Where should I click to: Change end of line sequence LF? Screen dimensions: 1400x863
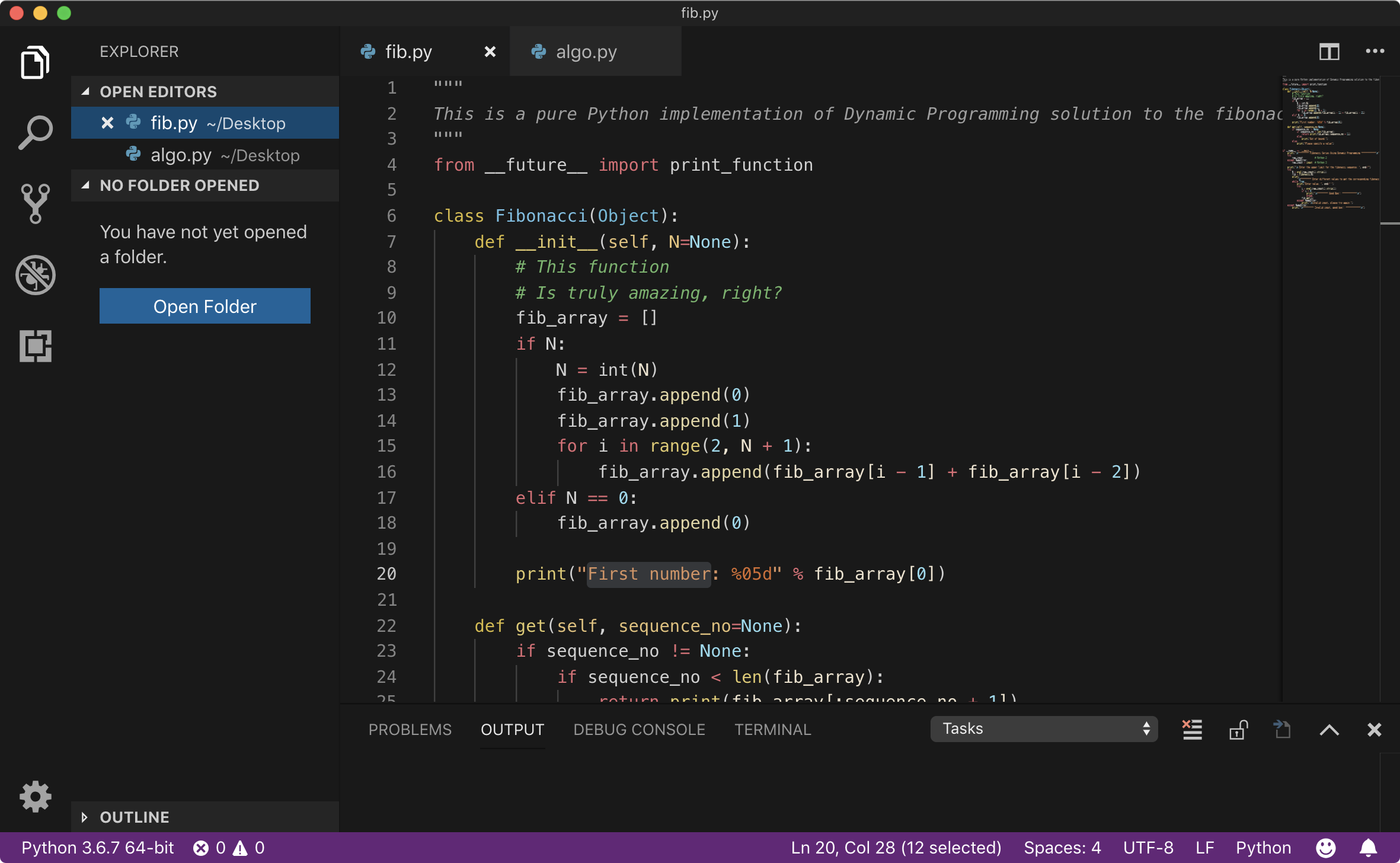click(x=1204, y=848)
